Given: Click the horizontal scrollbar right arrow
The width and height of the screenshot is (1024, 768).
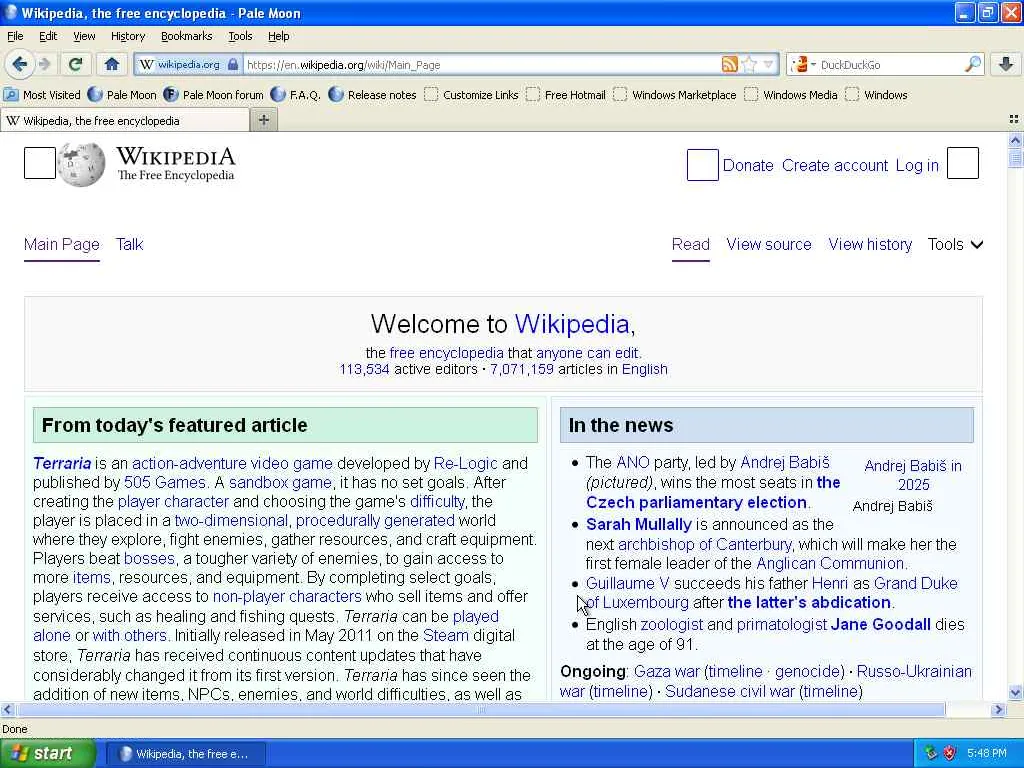Looking at the screenshot, I should pyautogui.click(x=998, y=709).
